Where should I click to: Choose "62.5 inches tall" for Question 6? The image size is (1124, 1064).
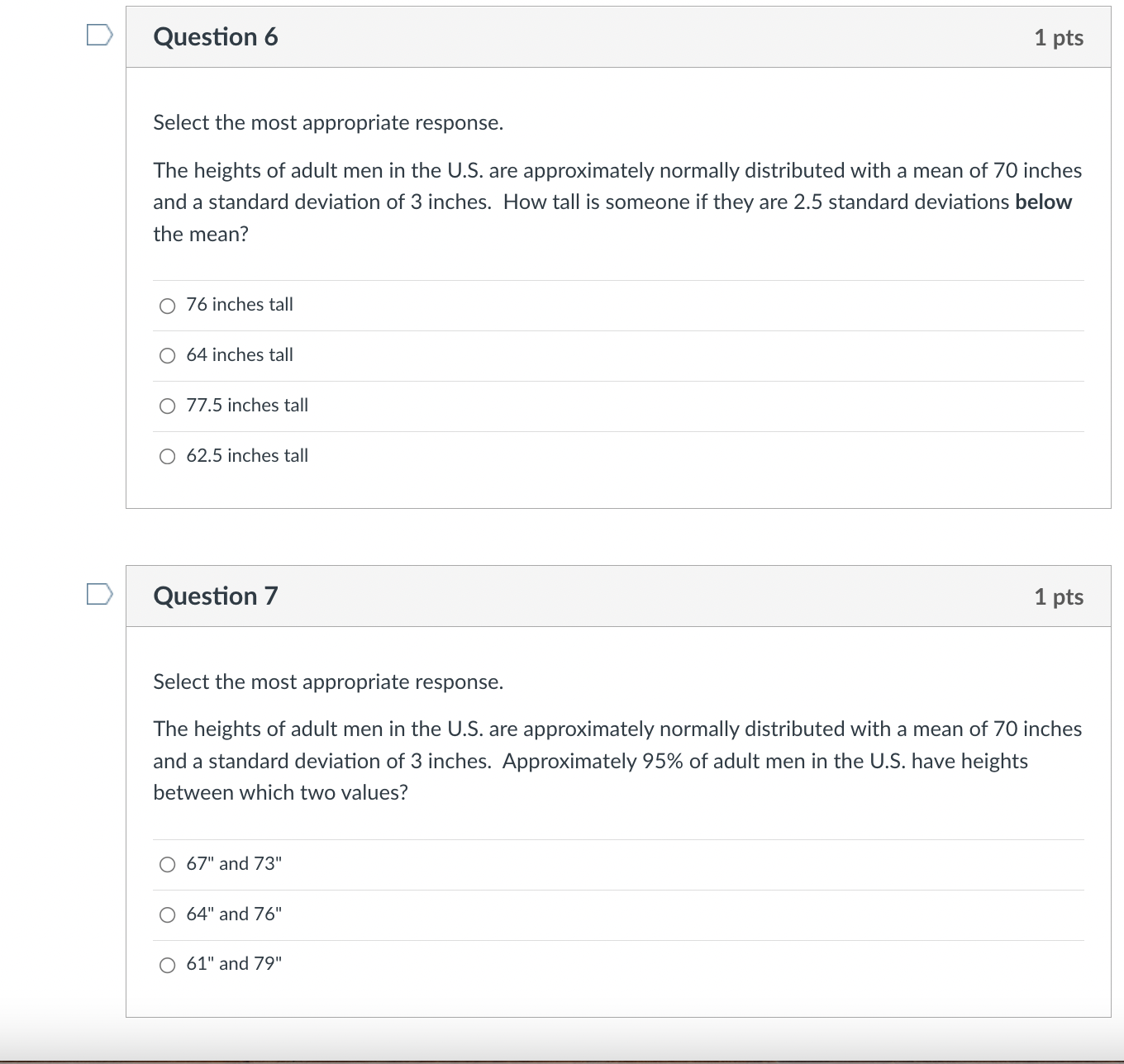(167, 456)
